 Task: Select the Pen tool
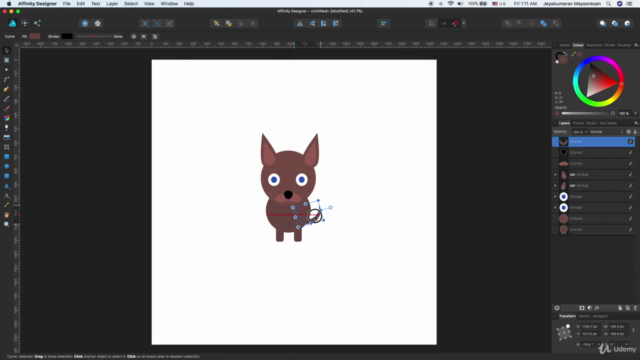pos(7,89)
